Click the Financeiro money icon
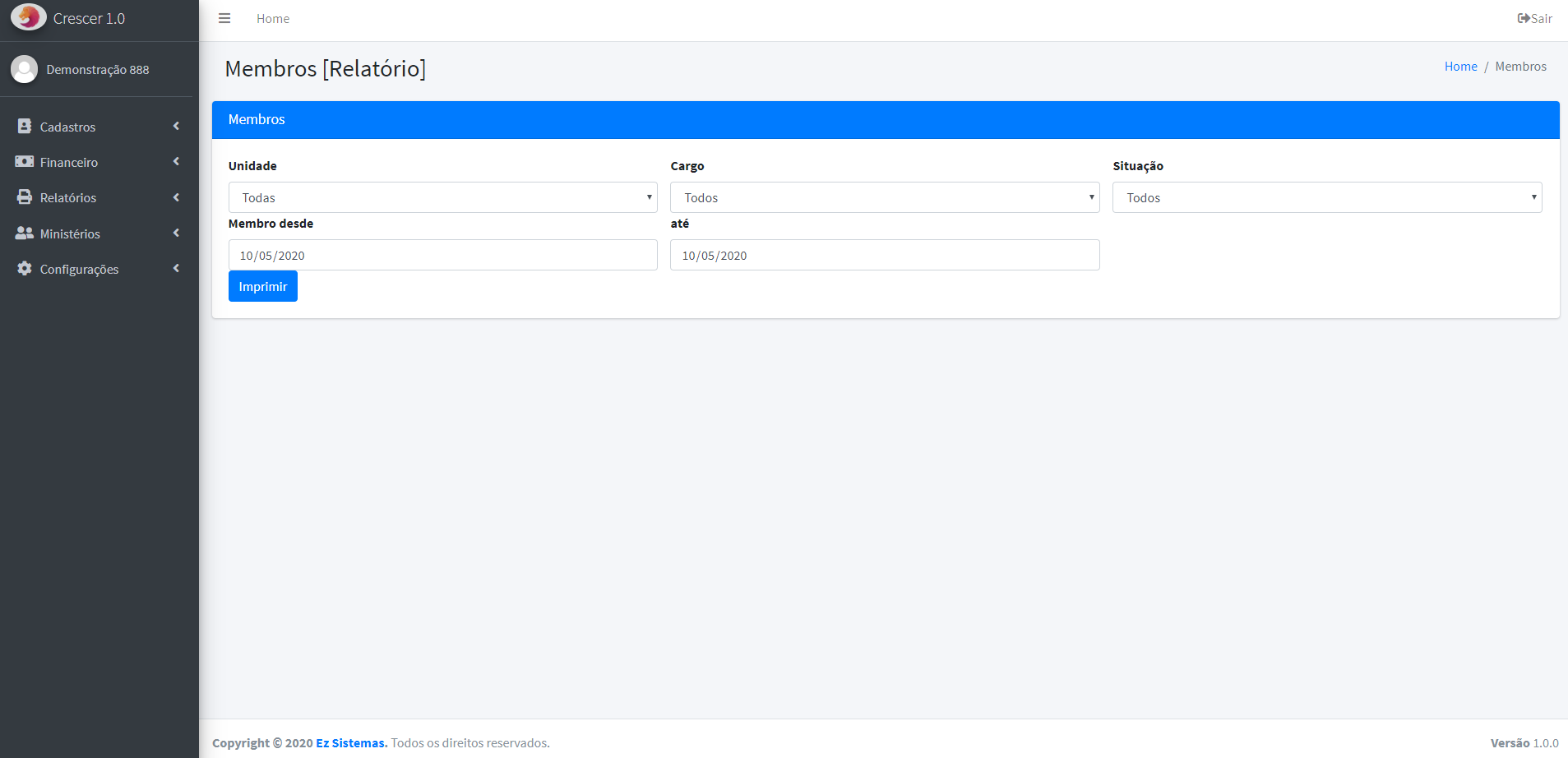1568x758 pixels. (25, 162)
